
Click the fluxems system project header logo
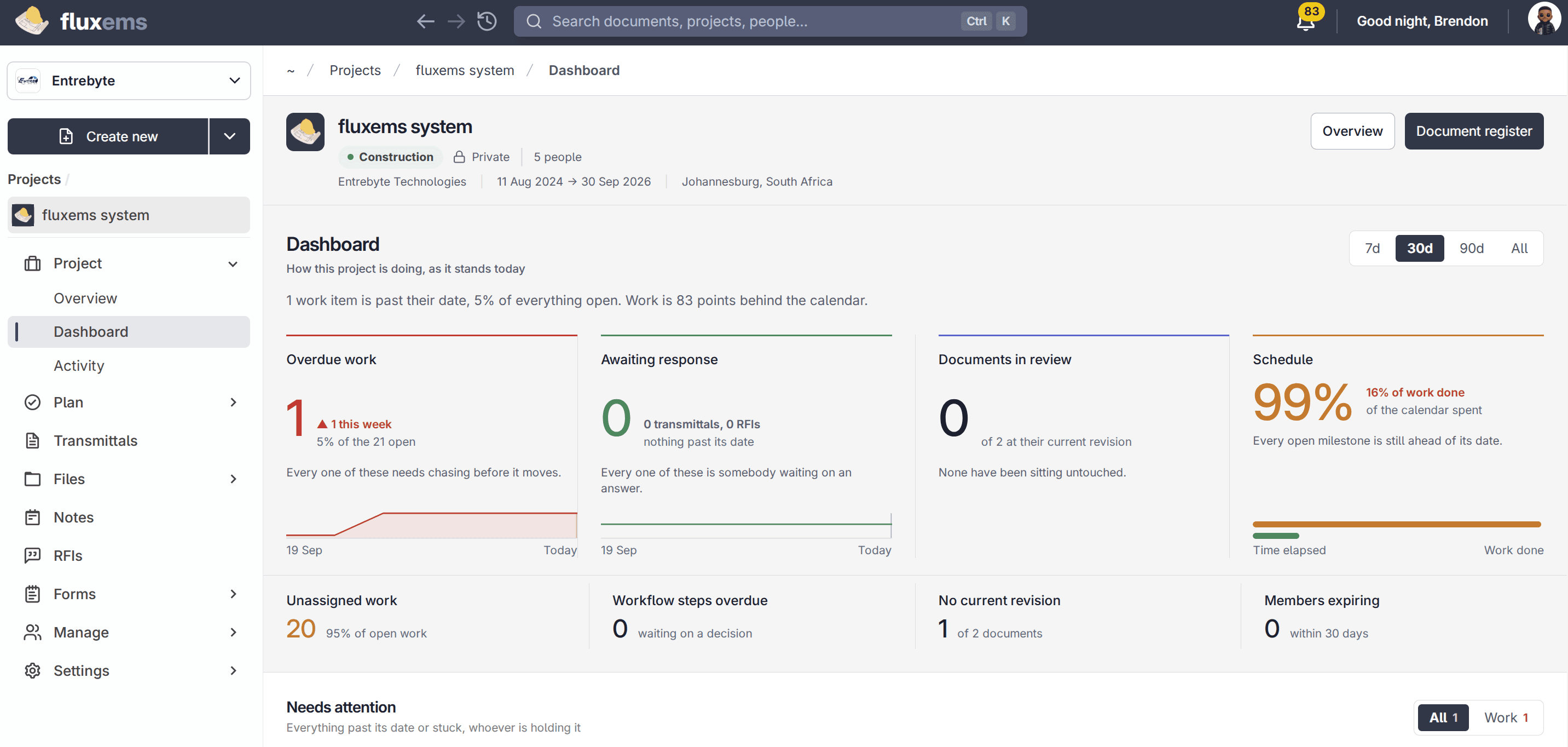(x=305, y=131)
